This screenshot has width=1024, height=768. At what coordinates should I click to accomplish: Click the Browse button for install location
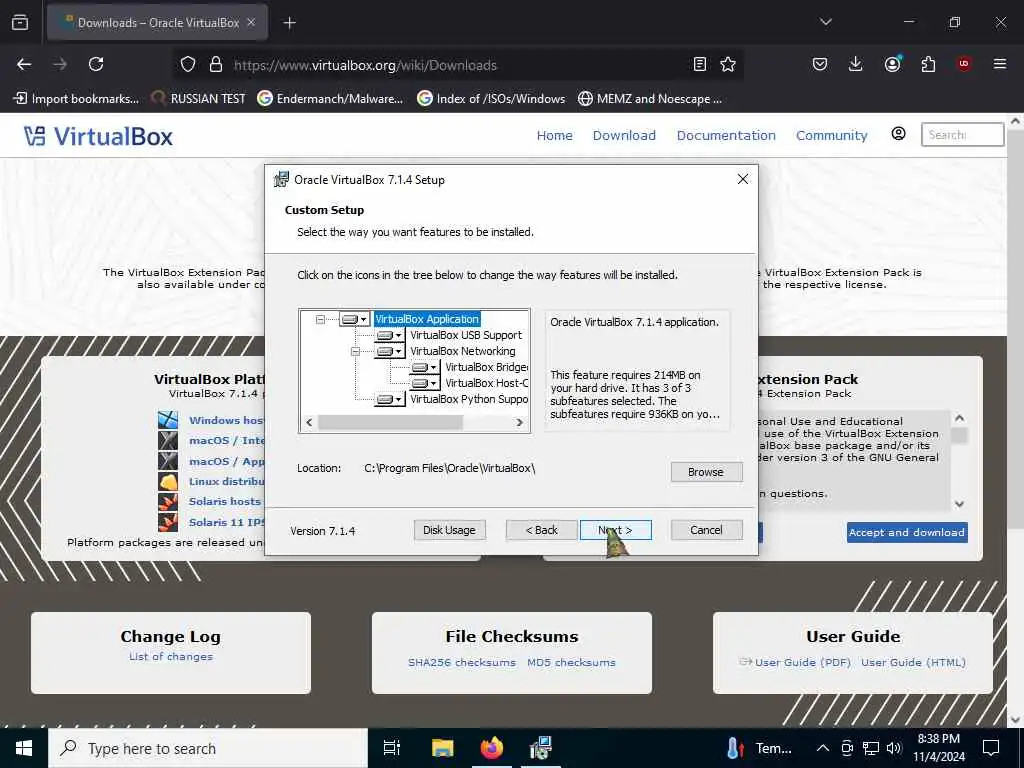pos(706,472)
